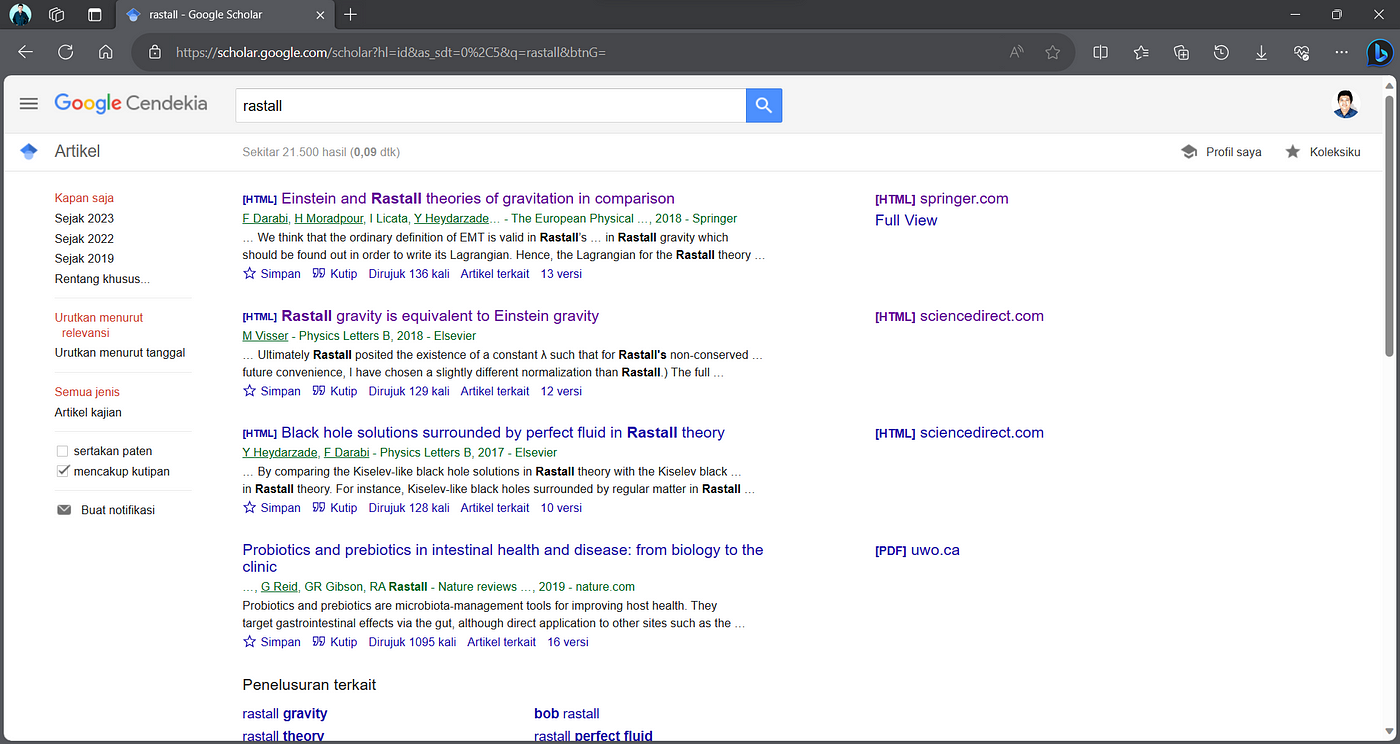Click Buat notifikasi envelope icon
Image resolution: width=1400 pixels, height=744 pixels.
click(x=64, y=510)
